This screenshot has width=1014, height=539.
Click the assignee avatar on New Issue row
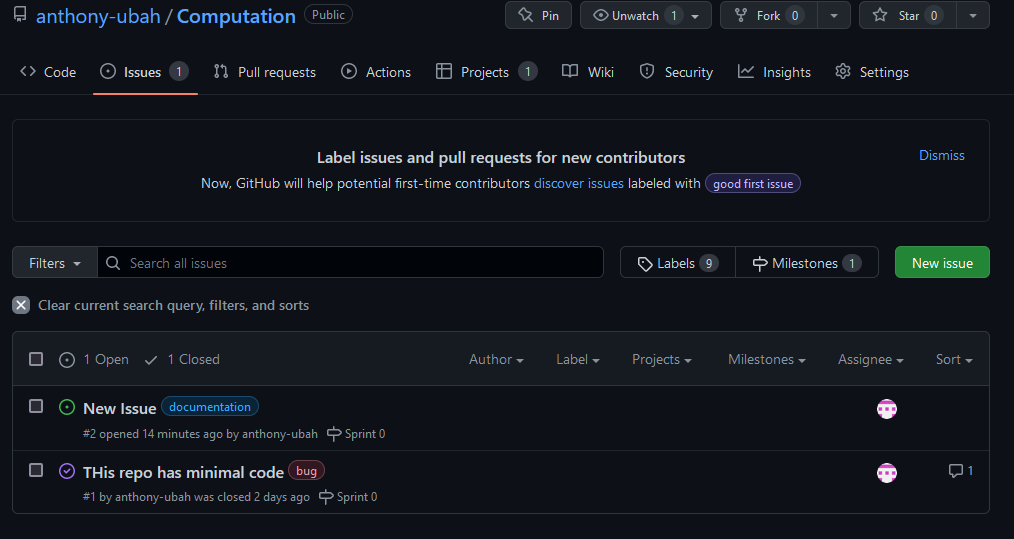pyautogui.click(x=886, y=408)
